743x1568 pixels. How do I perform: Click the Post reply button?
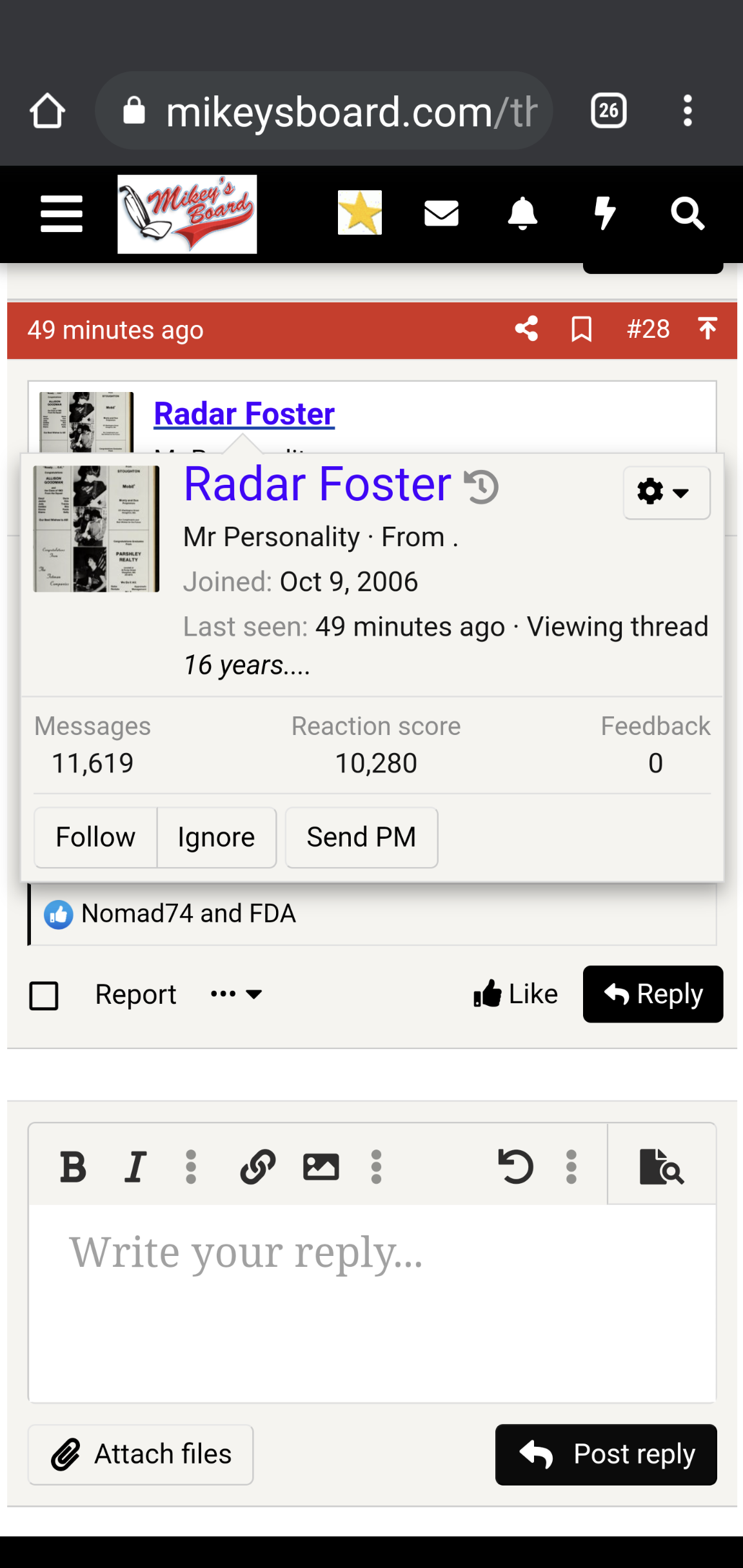pos(605,1455)
